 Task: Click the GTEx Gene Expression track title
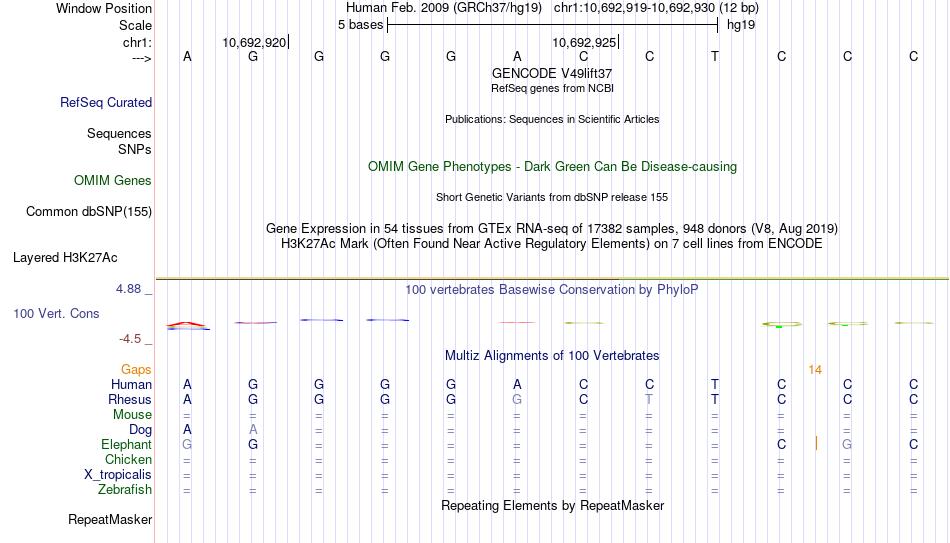552,228
